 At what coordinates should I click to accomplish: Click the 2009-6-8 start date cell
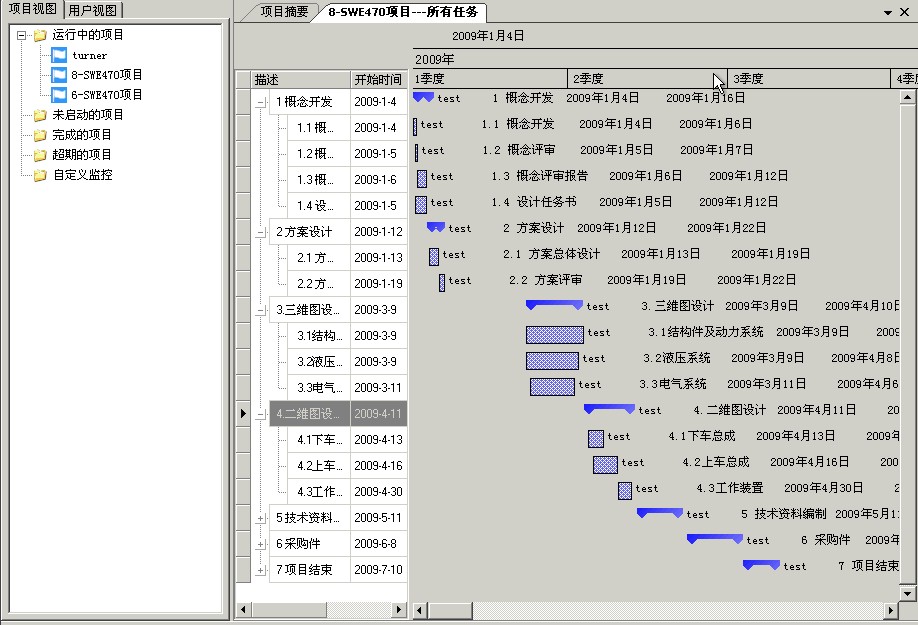pos(378,544)
